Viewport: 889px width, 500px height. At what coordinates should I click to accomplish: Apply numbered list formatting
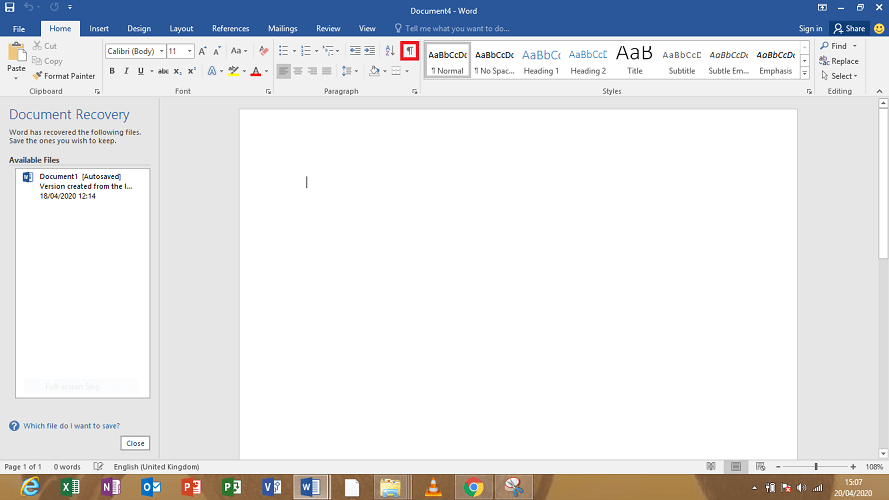click(x=306, y=51)
